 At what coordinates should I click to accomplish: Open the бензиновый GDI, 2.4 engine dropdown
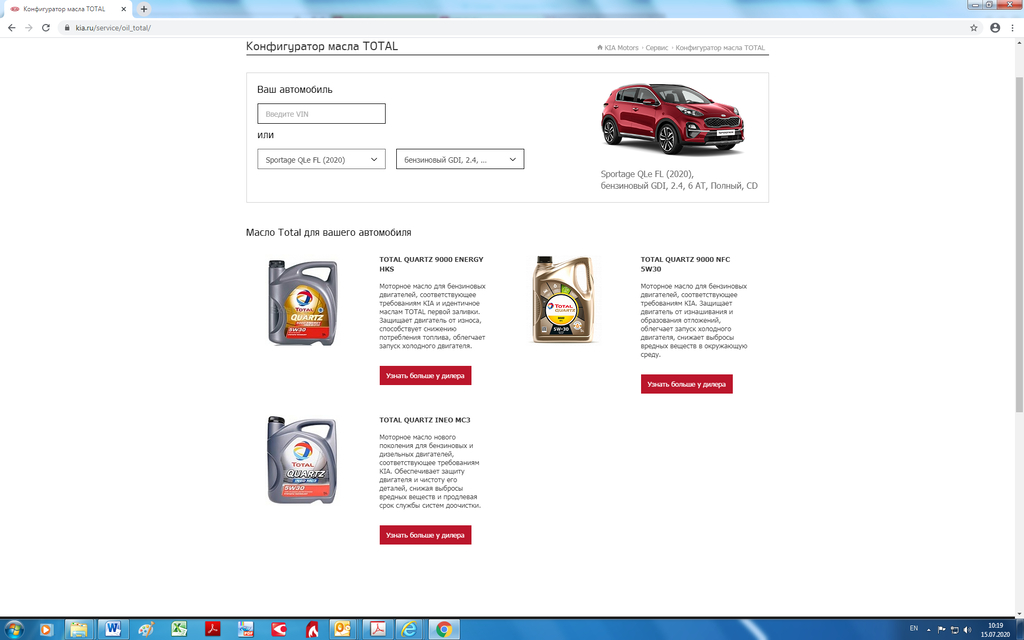pyautogui.click(x=460, y=159)
